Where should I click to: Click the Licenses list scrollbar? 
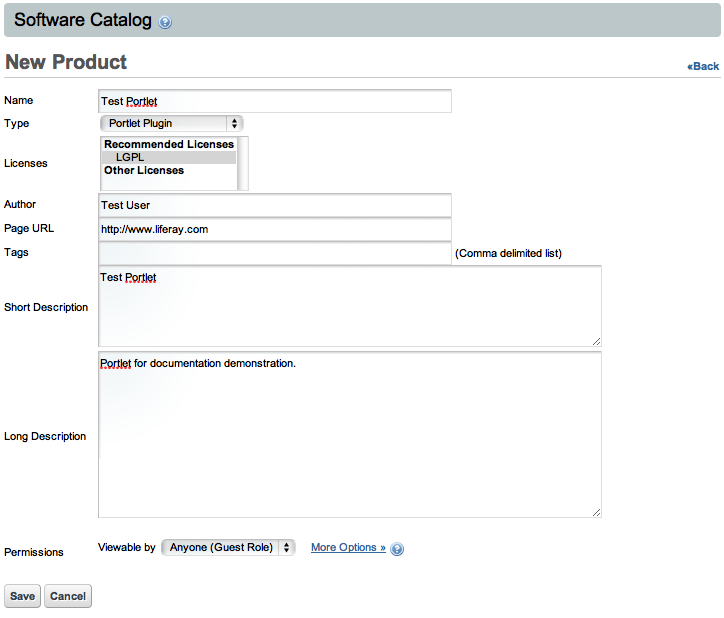(x=243, y=164)
